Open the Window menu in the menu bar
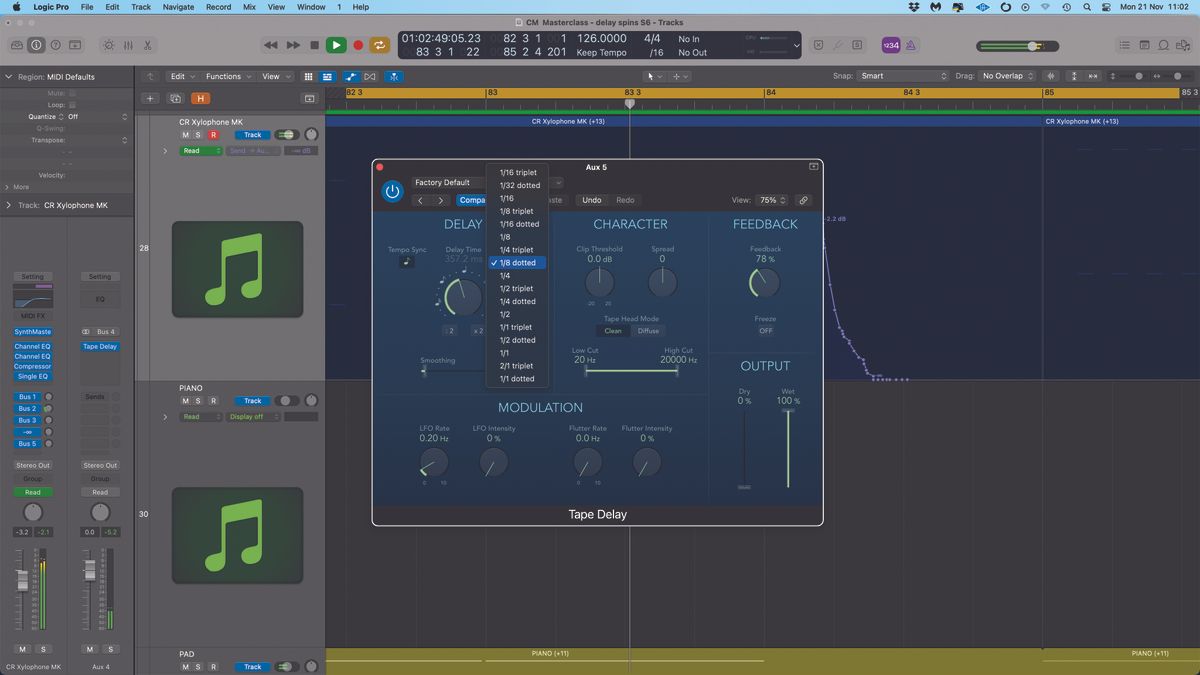Viewport: 1200px width, 675px height. [311, 7]
